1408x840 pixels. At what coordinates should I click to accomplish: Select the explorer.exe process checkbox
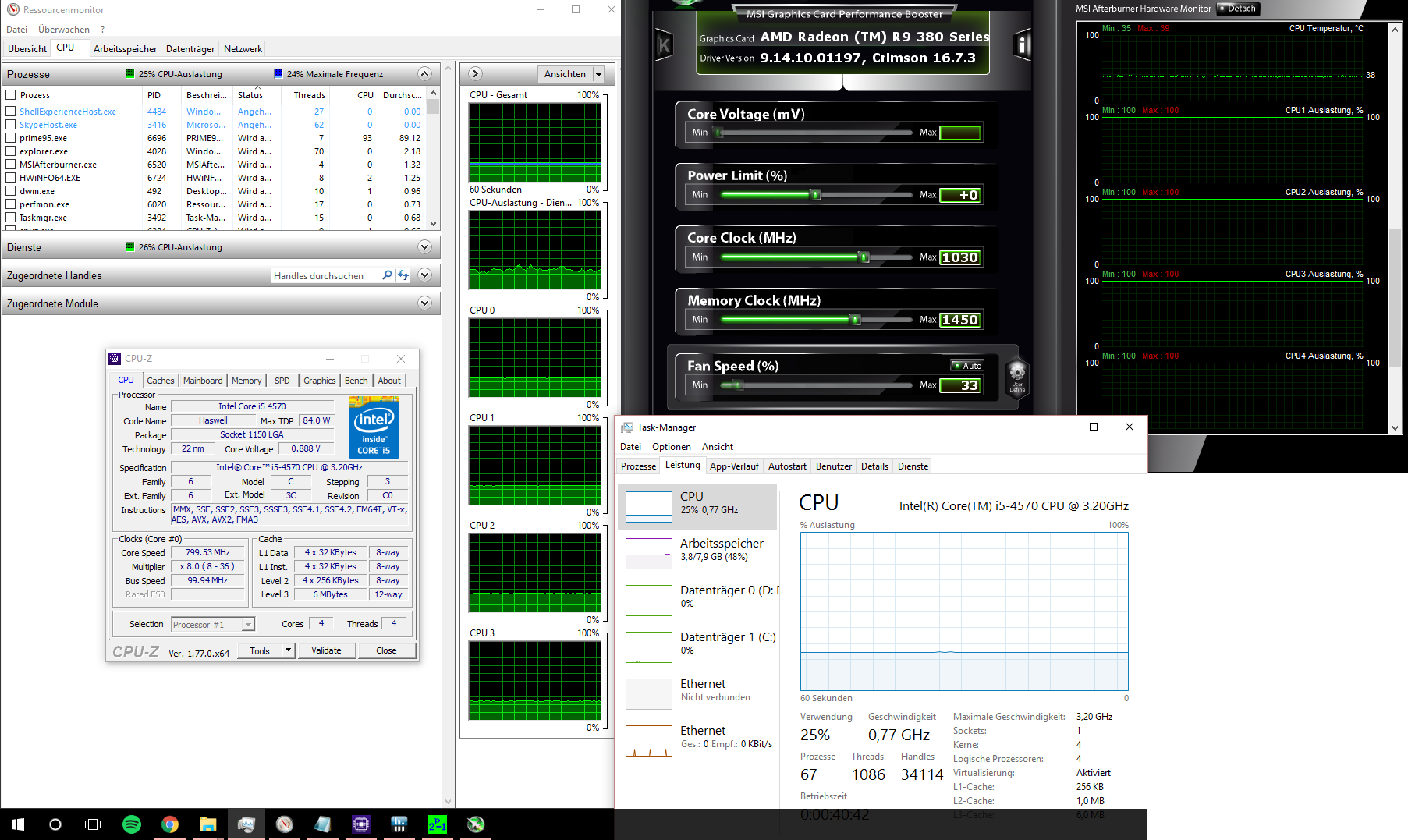pos(11,151)
